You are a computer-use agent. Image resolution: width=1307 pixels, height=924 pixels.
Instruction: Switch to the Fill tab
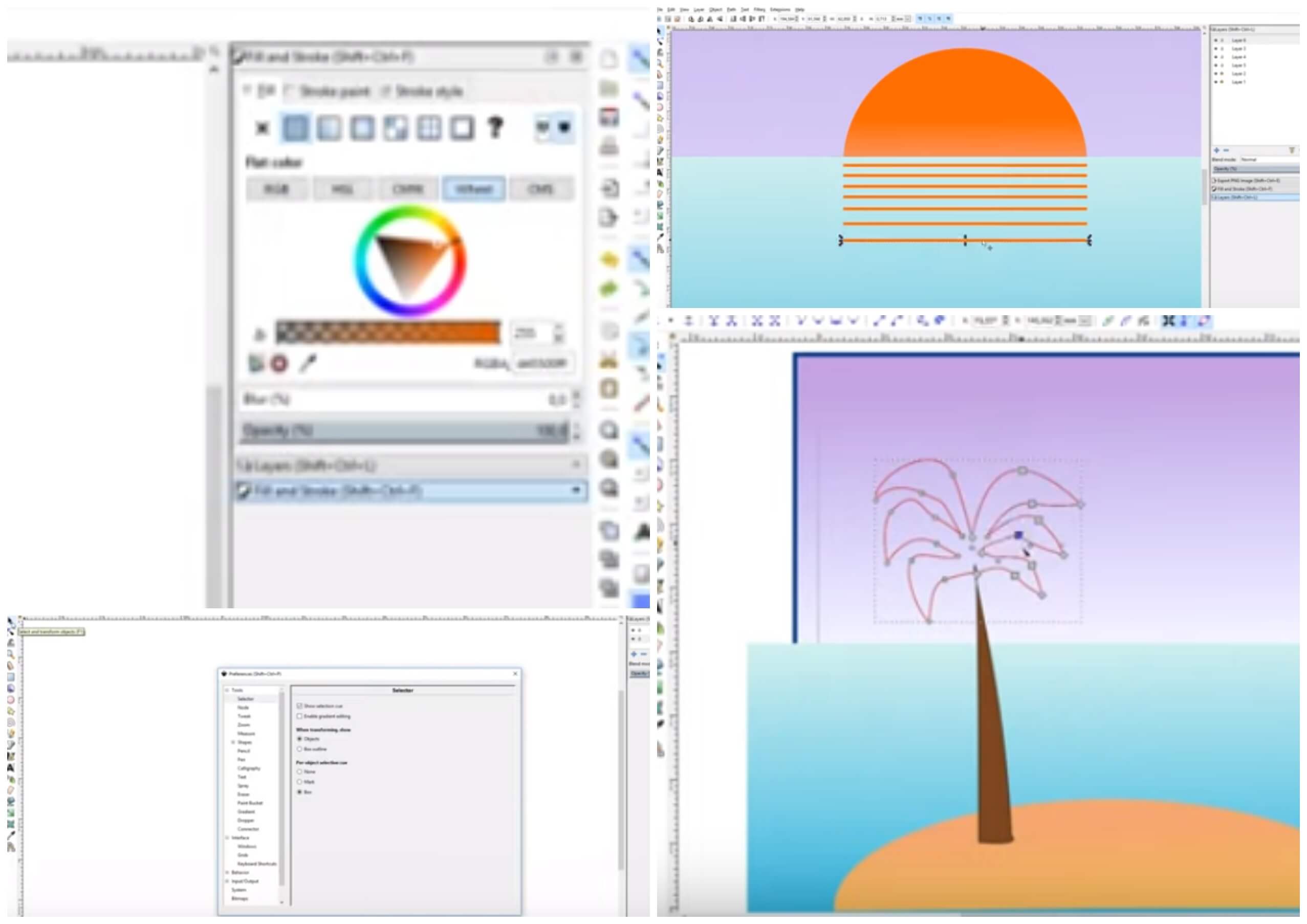tap(260, 91)
